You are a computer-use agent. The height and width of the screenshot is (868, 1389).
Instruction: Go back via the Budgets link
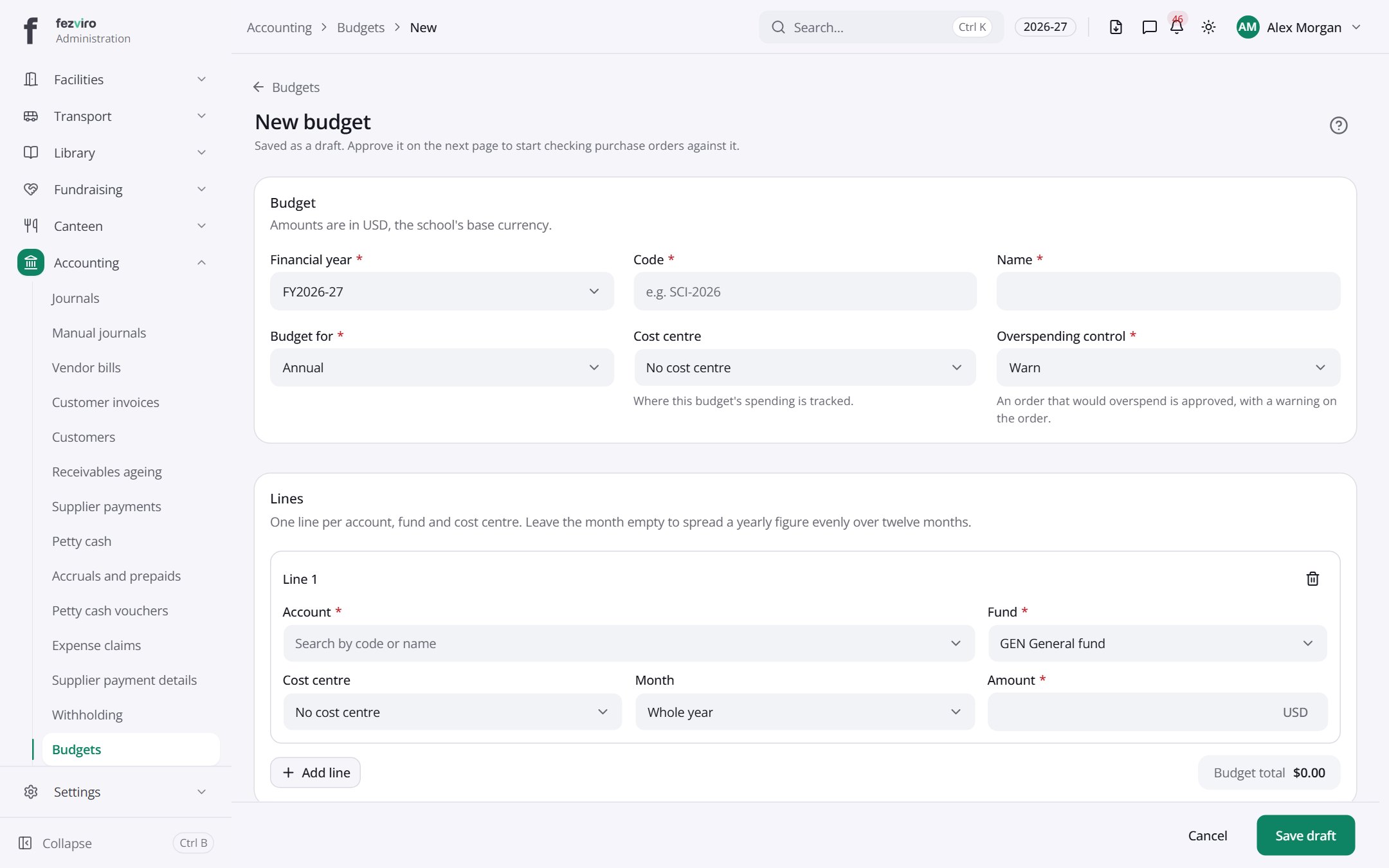[x=286, y=87]
